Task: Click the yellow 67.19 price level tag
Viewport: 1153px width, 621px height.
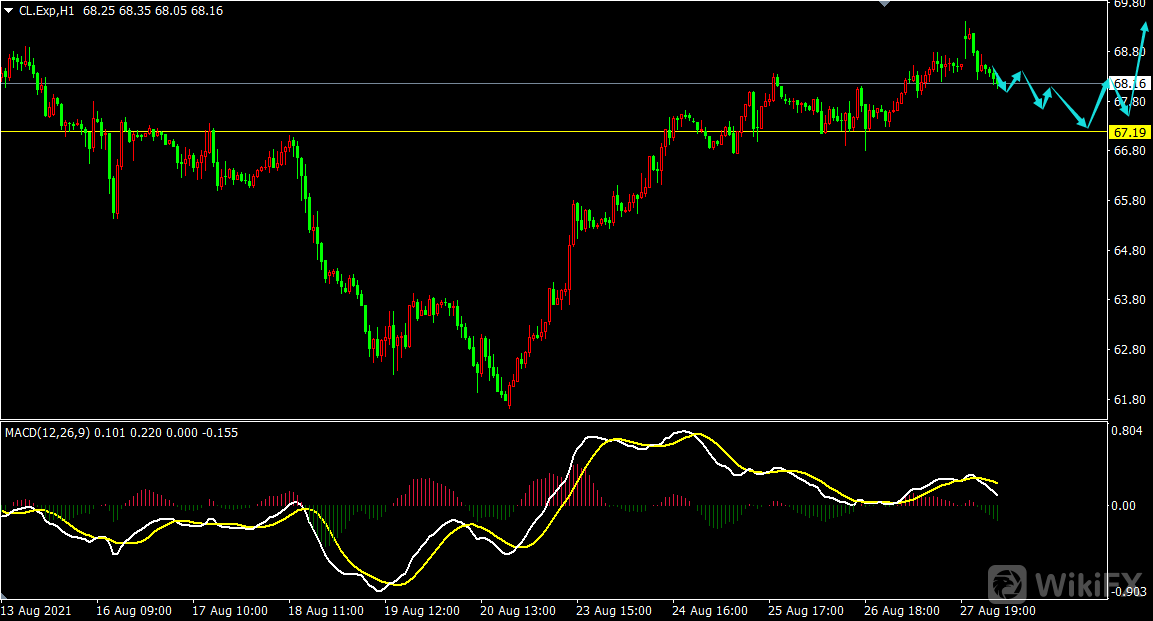Action: 1129,132
